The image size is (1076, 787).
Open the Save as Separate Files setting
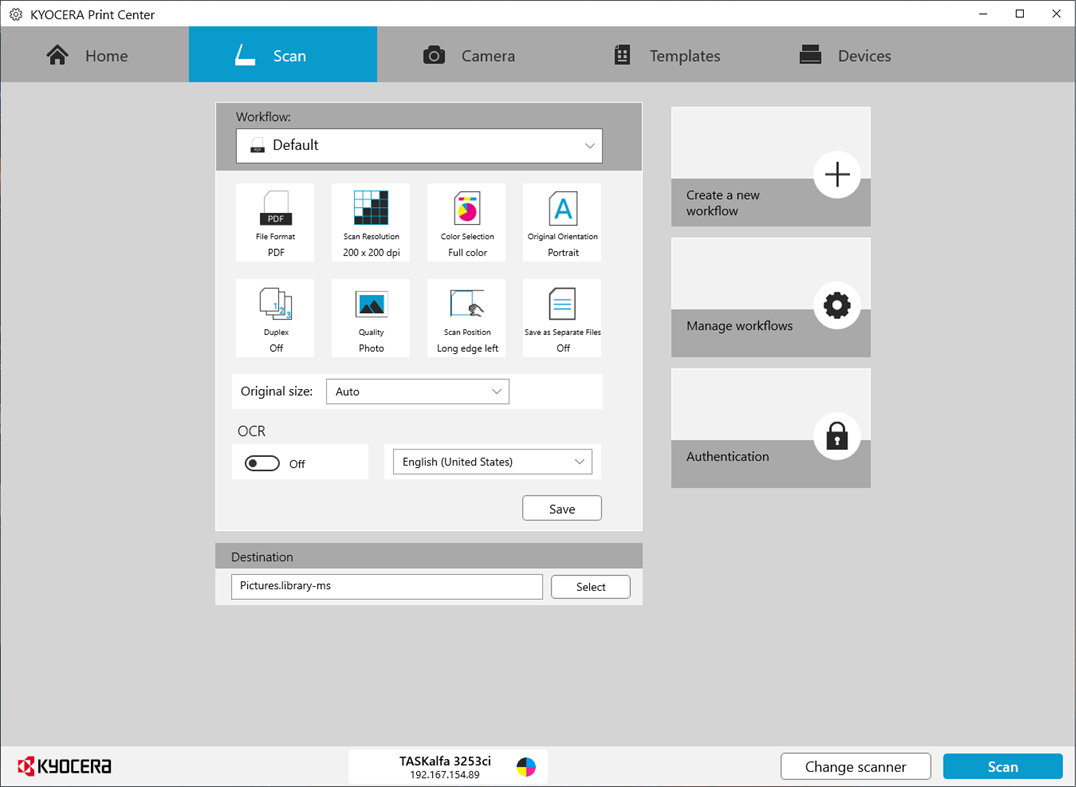pos(561,317)
